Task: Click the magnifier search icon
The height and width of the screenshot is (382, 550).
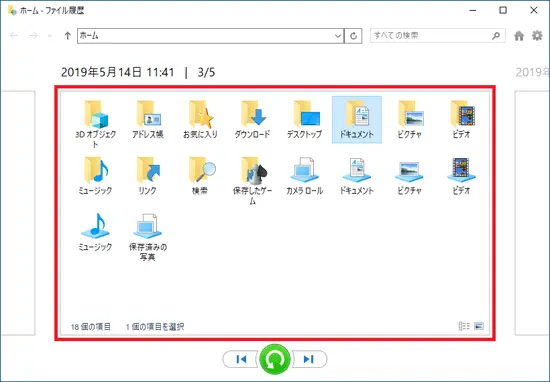Action: (496, 35)
